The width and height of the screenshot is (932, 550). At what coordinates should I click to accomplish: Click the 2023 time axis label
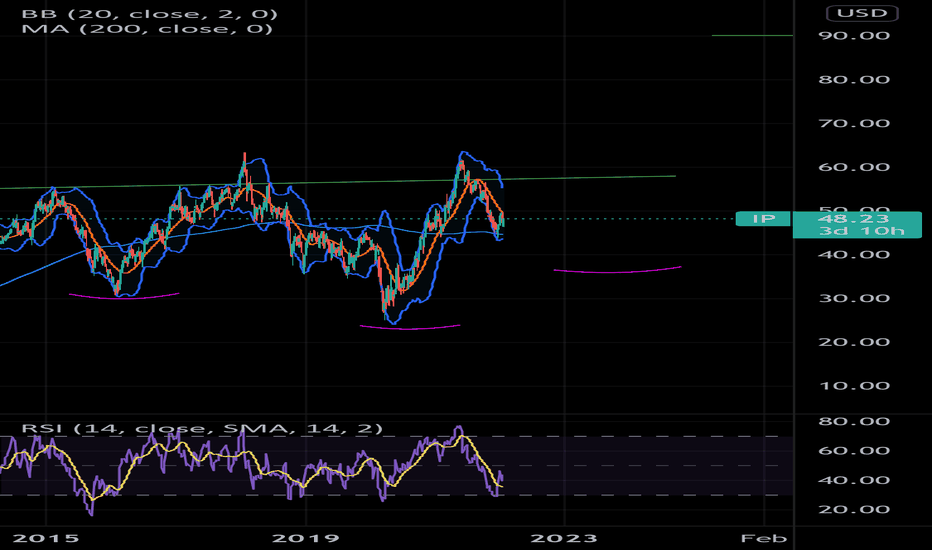click(x=563, y=538)
